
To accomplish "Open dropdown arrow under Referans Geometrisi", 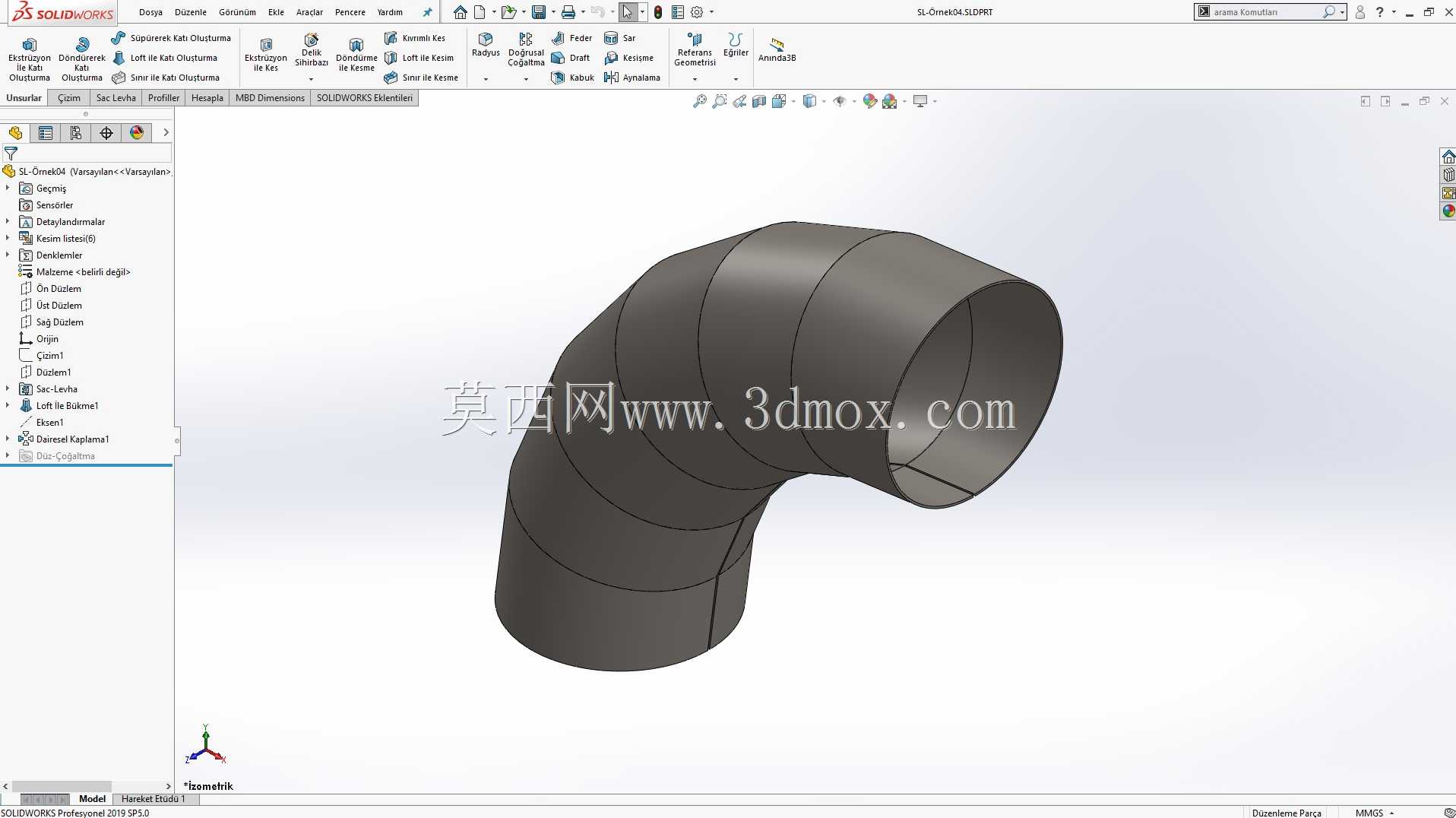I will [695, 79].
